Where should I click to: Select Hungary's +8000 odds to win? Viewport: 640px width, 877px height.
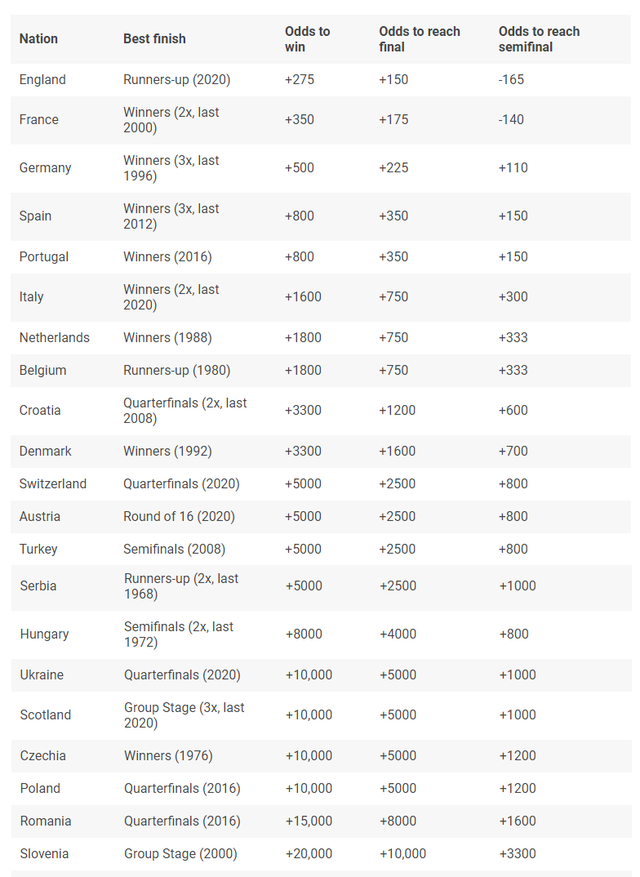[304, 634]
